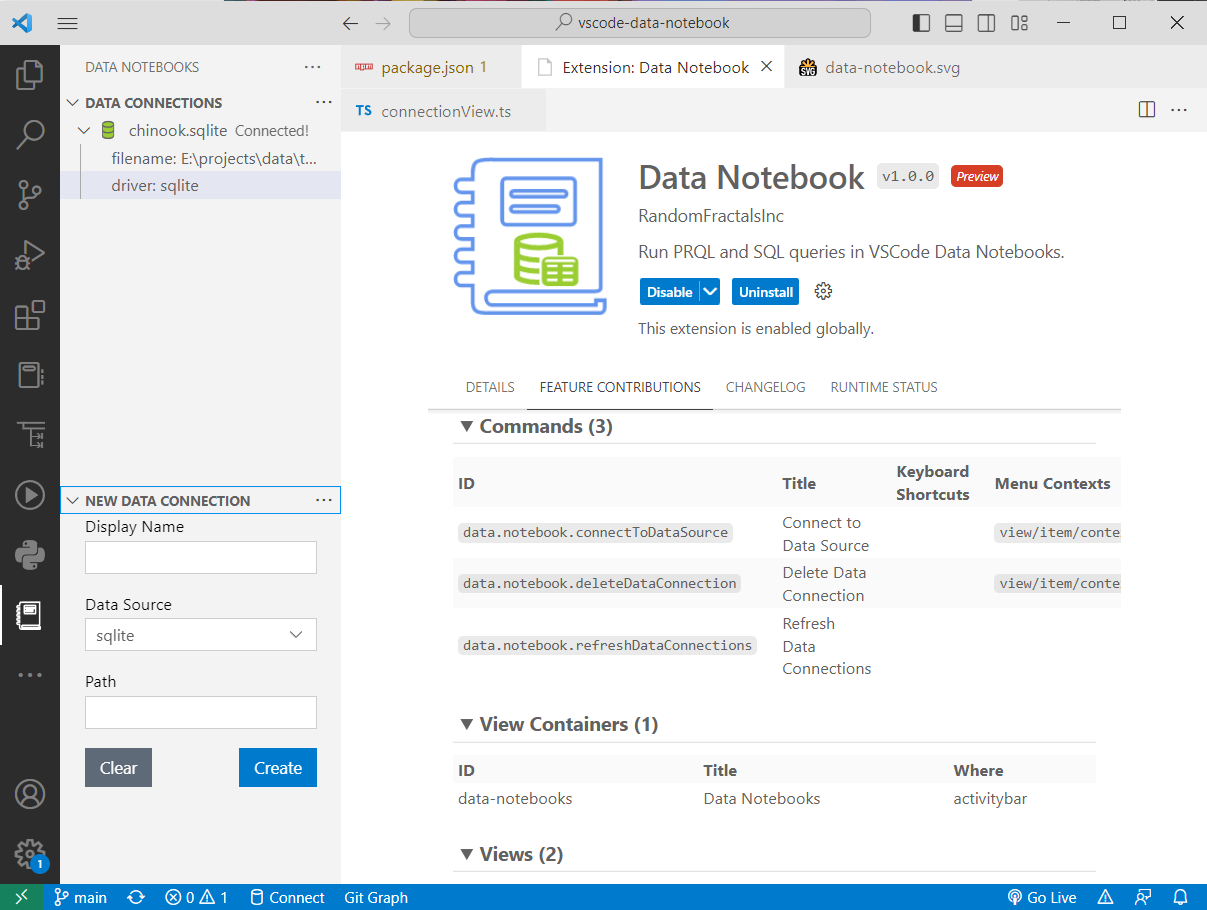
Task: Split the editor to the right
Action: point(1147,110)
